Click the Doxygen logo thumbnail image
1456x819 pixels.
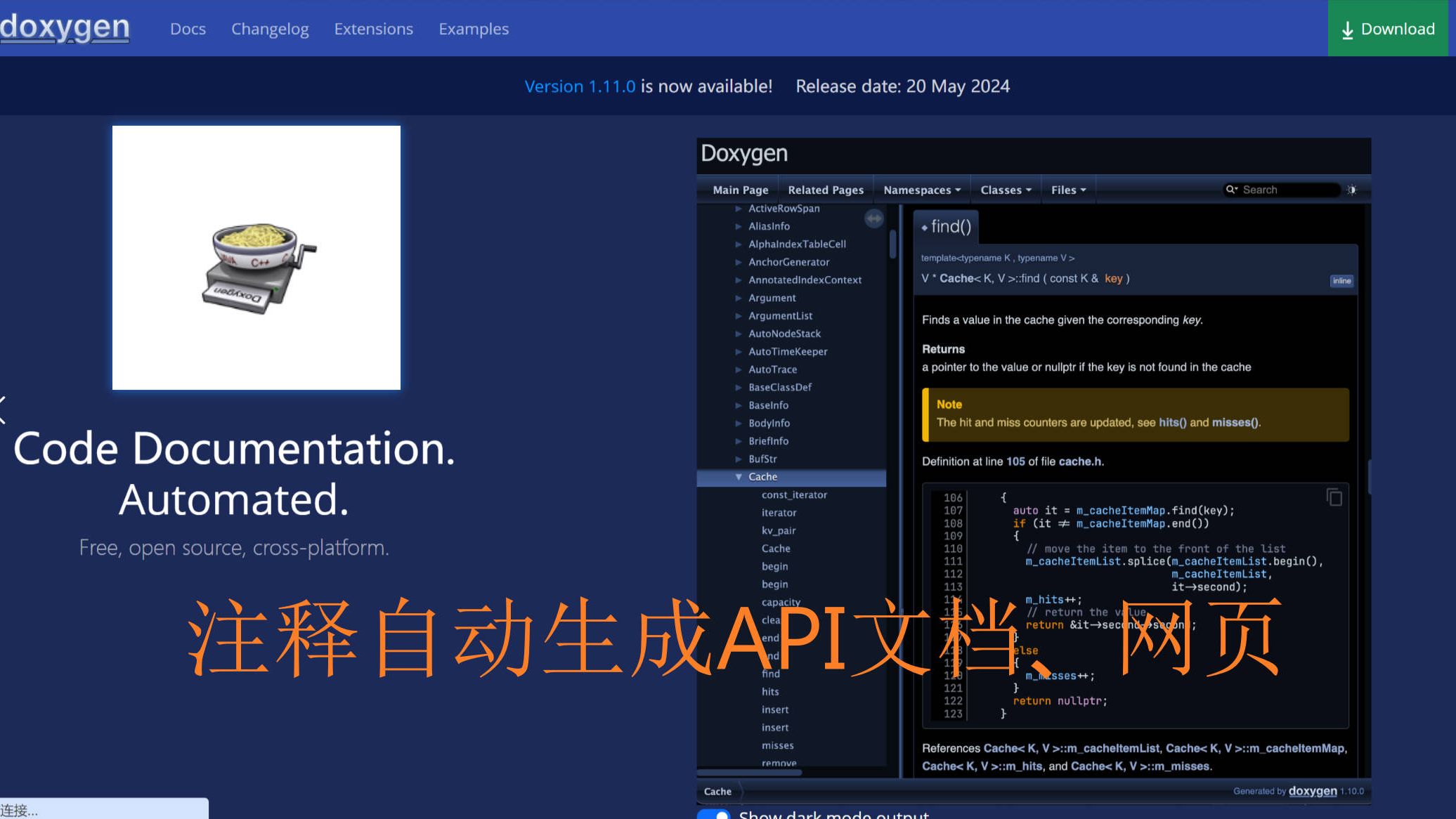pos(256,258)
